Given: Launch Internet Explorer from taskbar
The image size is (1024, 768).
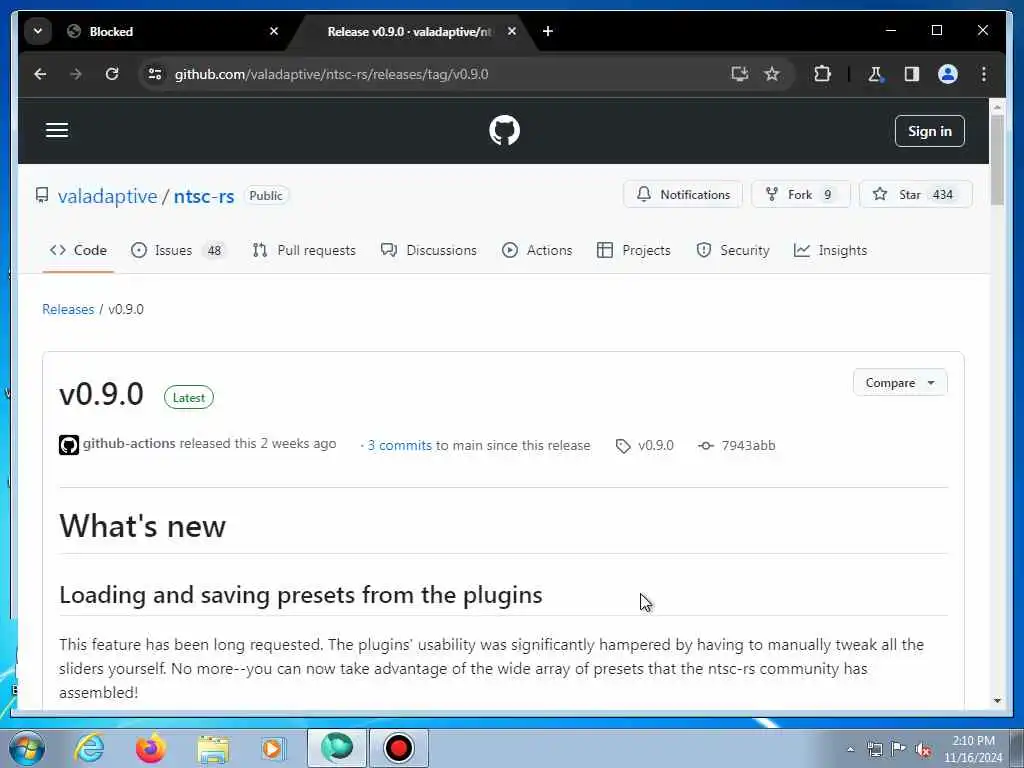Looking at the screenshot, I should click(x=89, y=748).
